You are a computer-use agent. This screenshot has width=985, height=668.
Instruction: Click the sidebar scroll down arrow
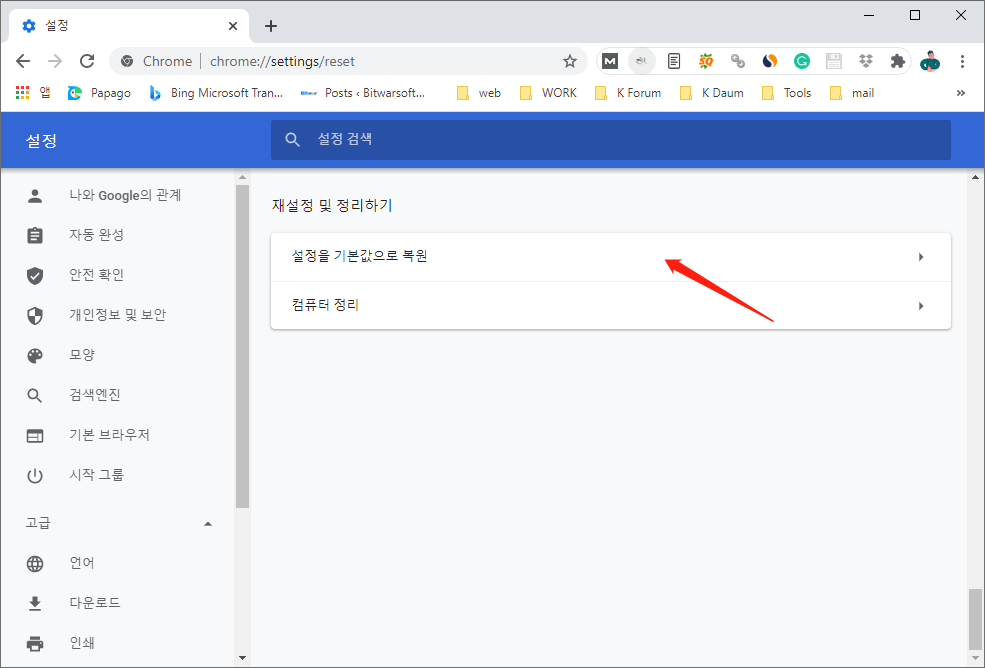coord(242,658)
